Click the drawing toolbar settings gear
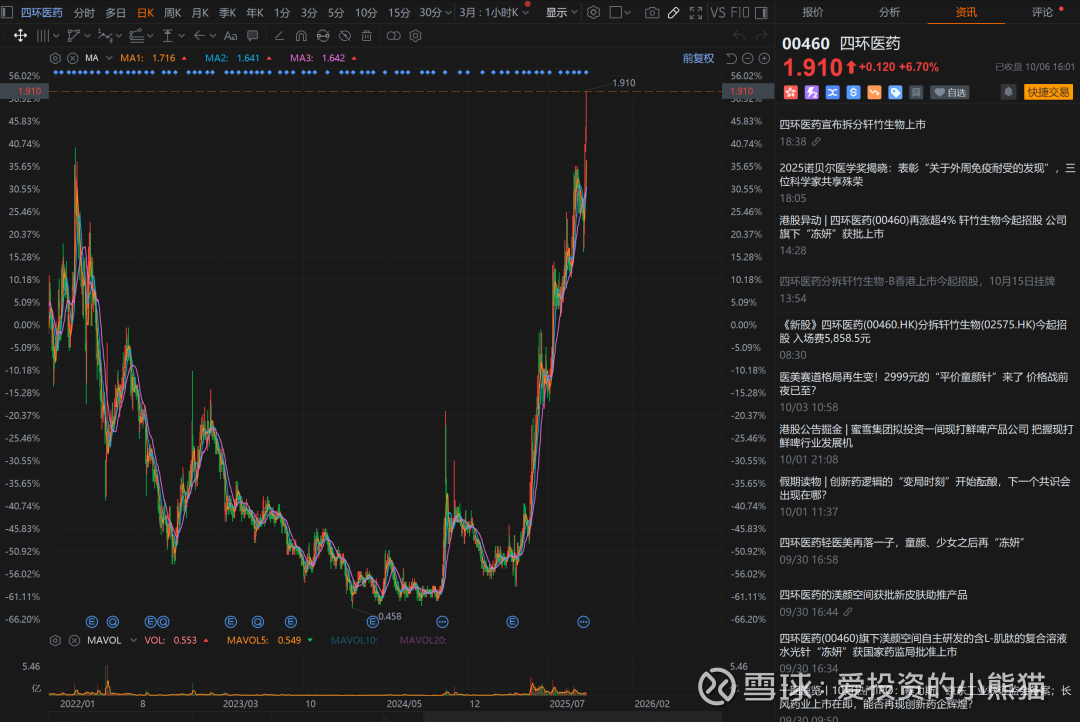Image resolution: width=1080 pixels, height=722 pixels. click(x=415, y=36)
